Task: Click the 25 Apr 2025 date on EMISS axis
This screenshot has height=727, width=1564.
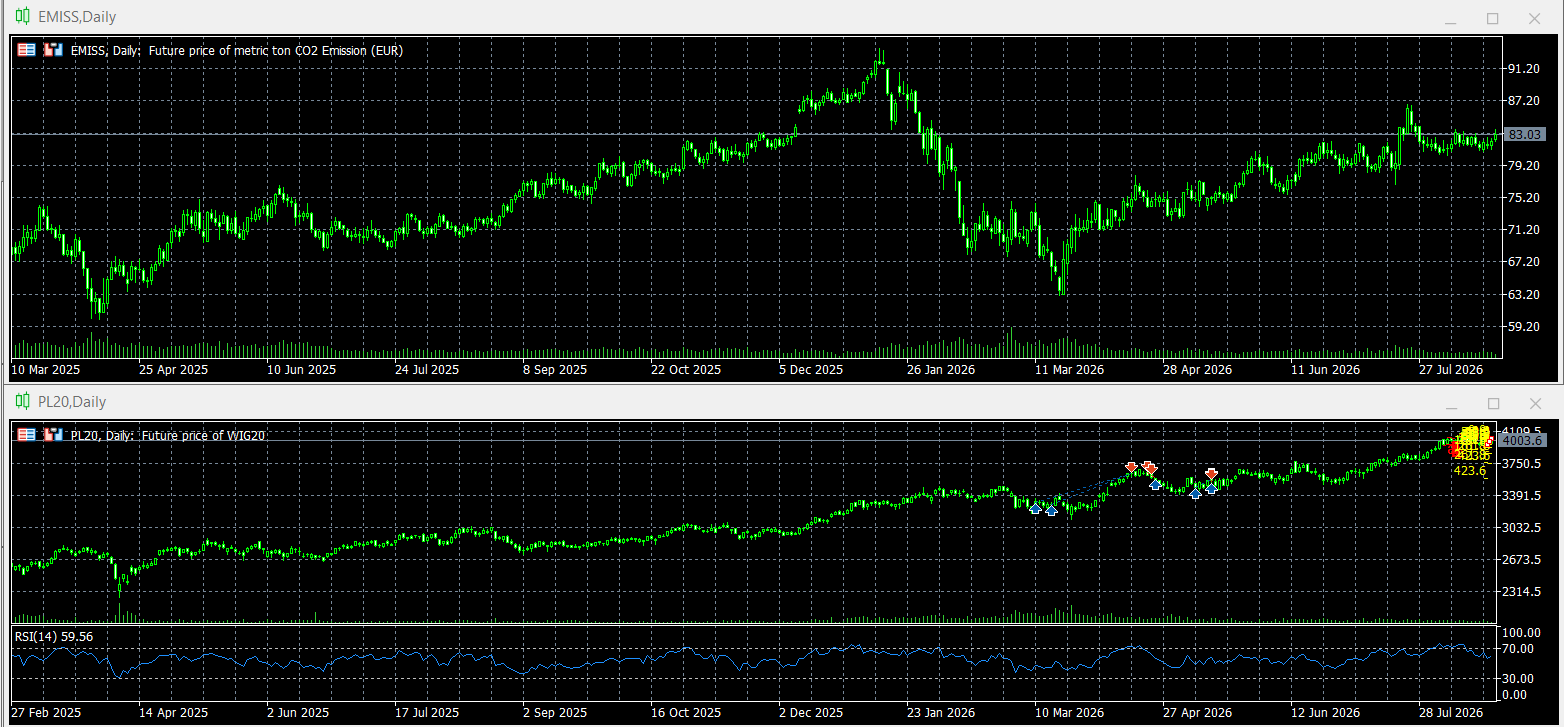Action: click(174, 369)
